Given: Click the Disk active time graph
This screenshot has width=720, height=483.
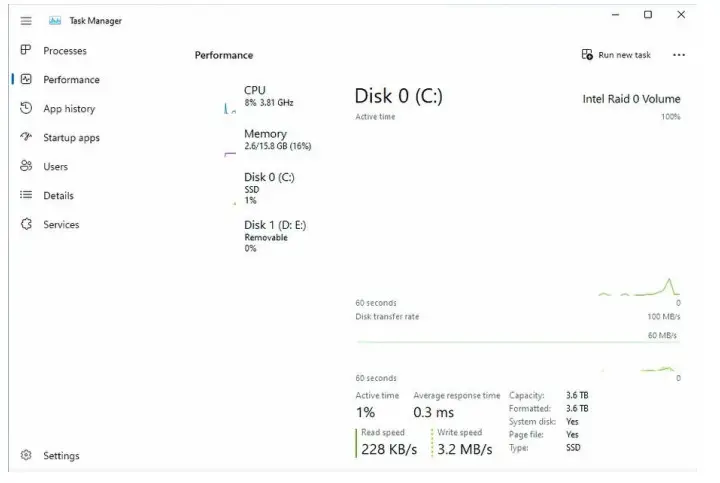Looking at the screenshot, I should tap(517, 210).
